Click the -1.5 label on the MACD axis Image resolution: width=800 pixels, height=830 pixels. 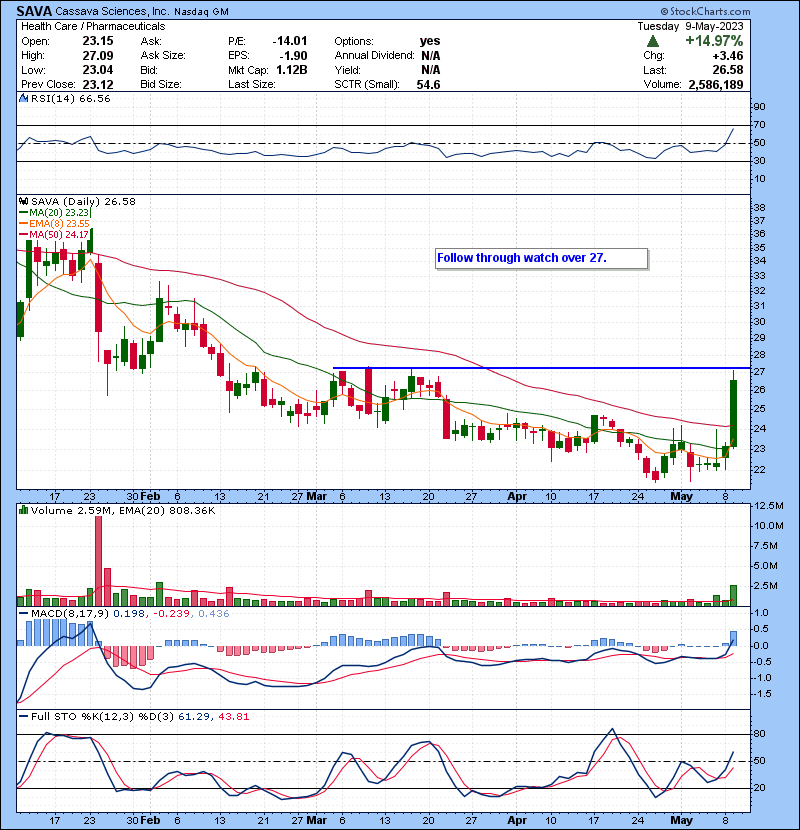(762, 694)
